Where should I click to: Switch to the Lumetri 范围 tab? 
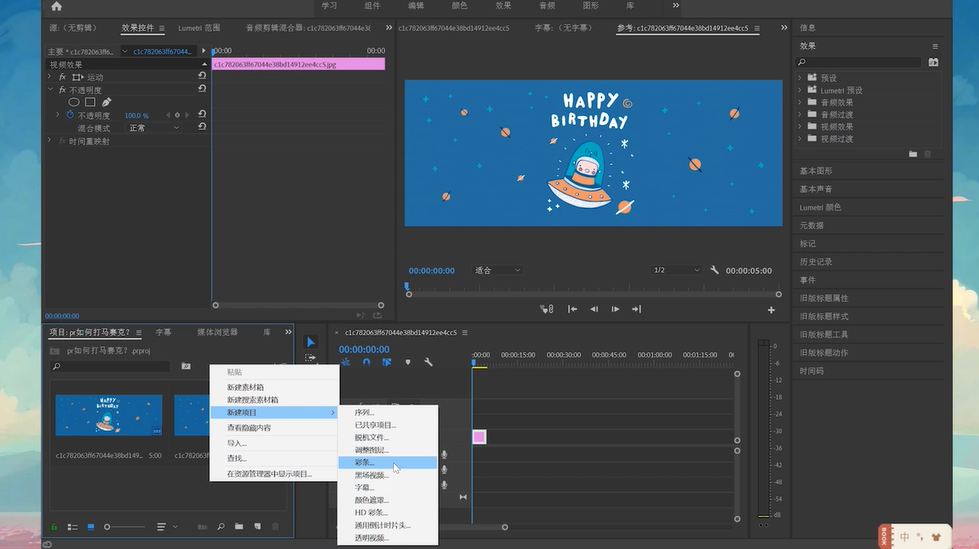pos(199,27)
